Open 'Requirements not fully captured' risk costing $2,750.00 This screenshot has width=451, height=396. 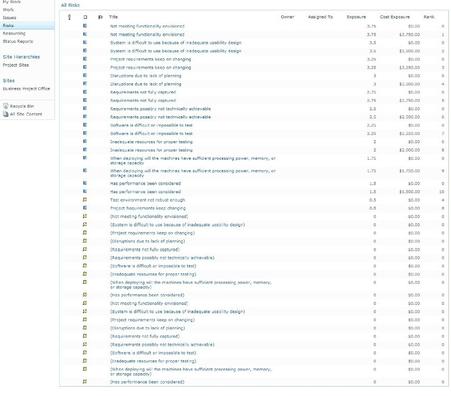click(143, 100)
